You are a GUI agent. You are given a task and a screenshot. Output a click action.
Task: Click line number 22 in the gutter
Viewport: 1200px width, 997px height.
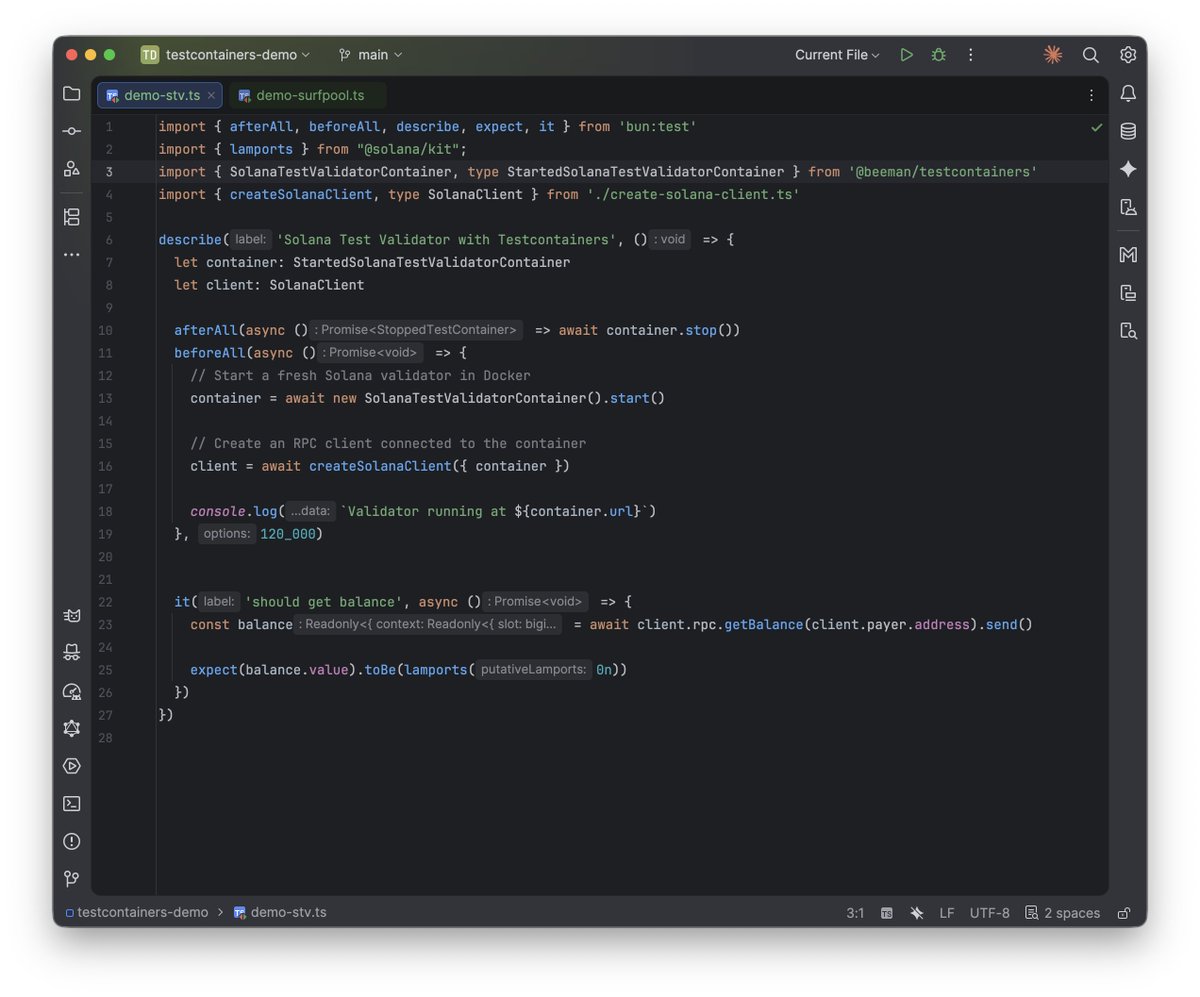107,602
